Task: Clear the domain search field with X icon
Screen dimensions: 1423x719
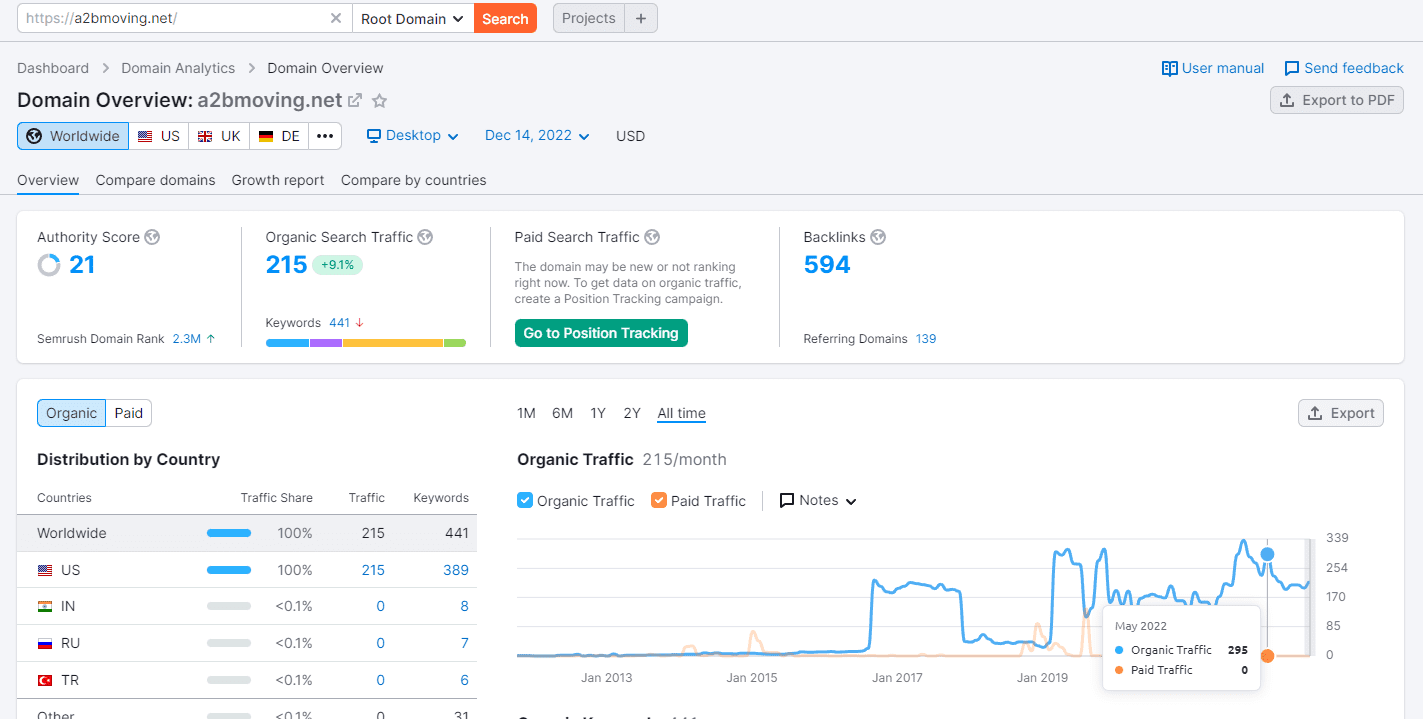Action: click(x=336, y=18)
